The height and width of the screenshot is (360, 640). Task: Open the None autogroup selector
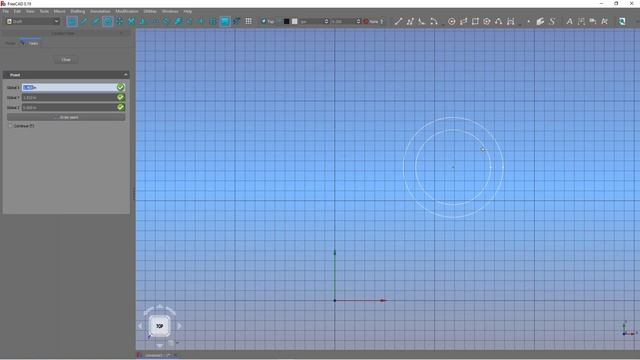[x=373, y=21]
